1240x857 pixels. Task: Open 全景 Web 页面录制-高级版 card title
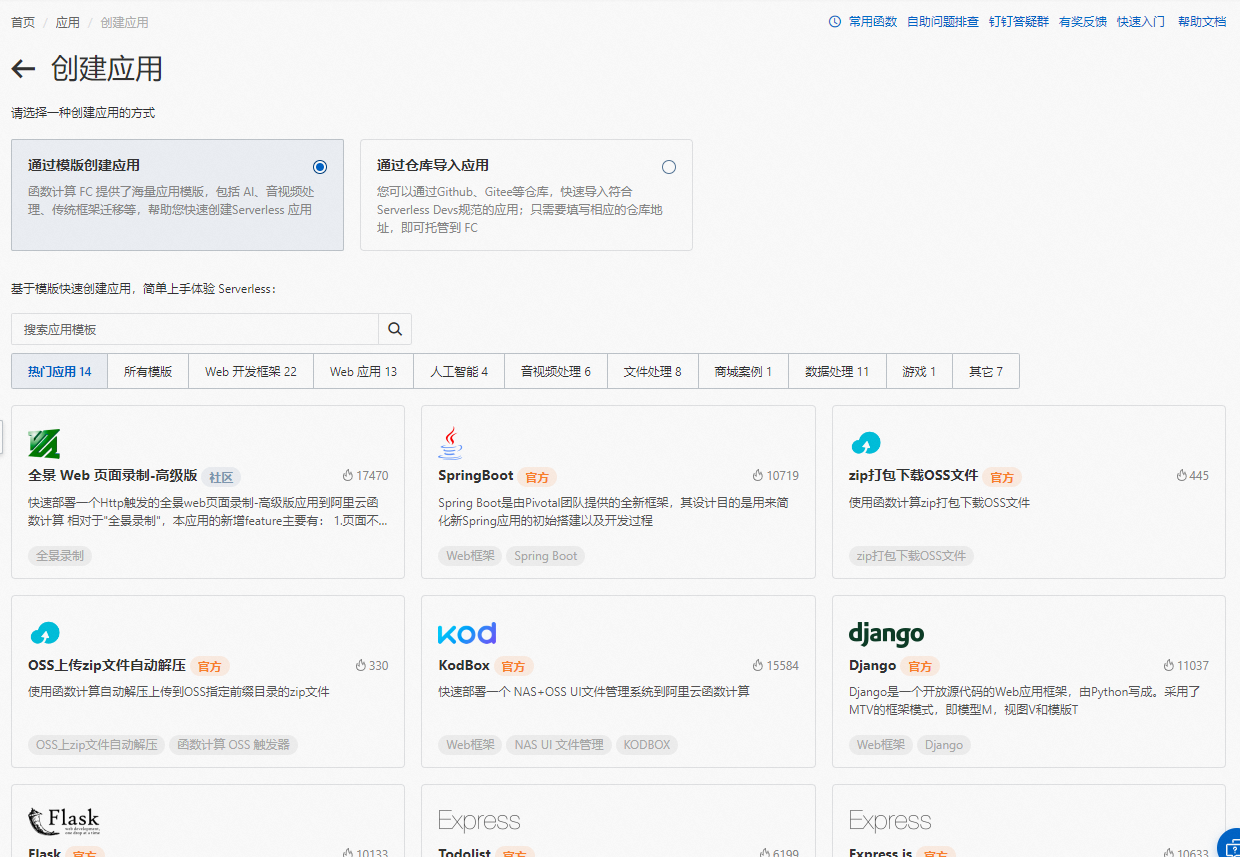click(113, 476)
